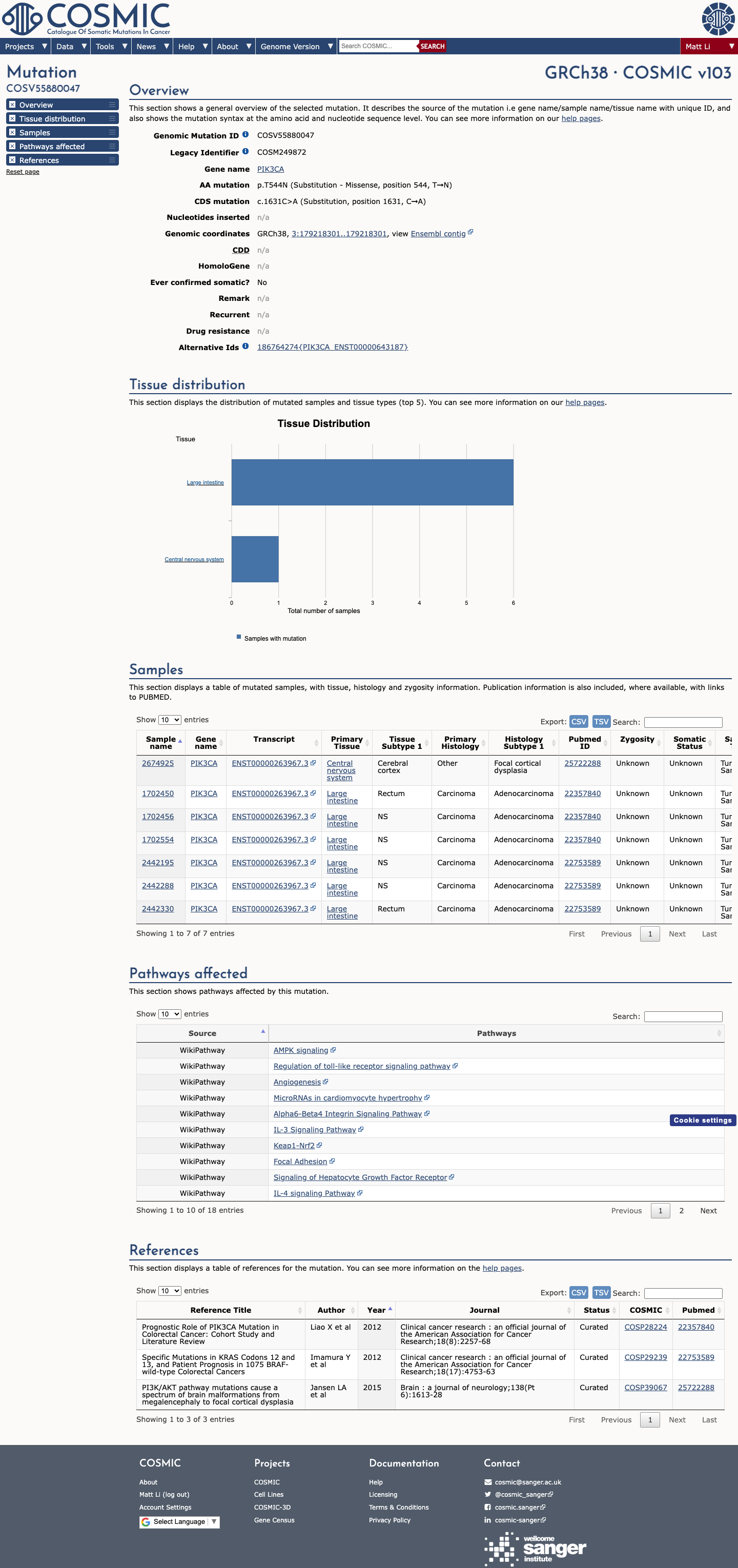Open the info icon beside Genomic Mutation ID
The image size is (738, 1568).
click(245, 134)
